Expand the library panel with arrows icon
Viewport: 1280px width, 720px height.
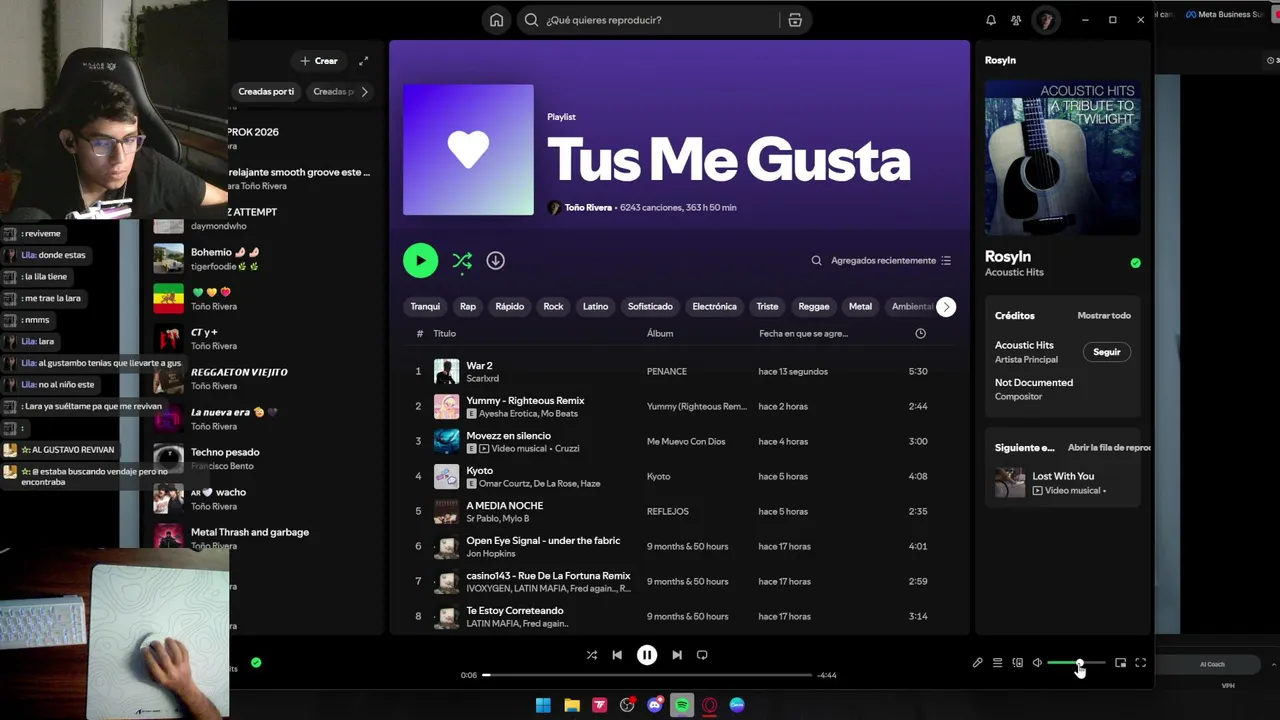click(x=363, y=61)
